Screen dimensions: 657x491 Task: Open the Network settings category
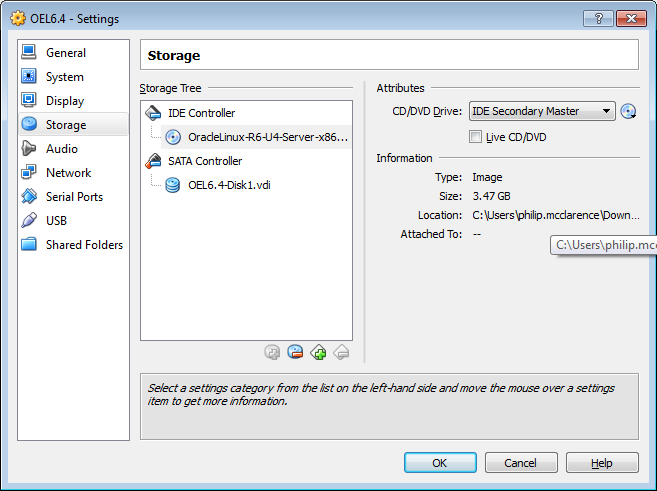click(x=68, y=173)
